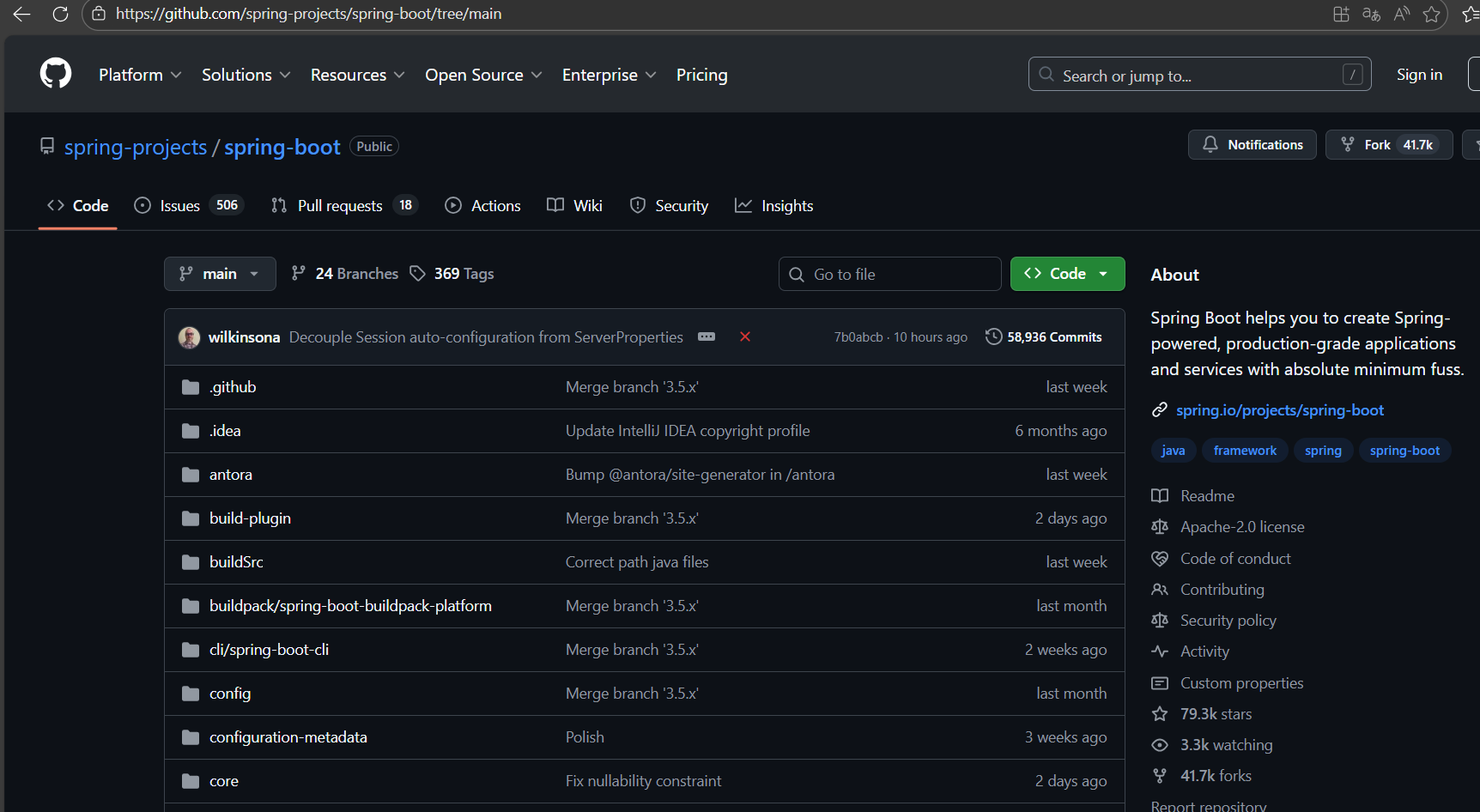This screenshot has height=812, width=1480.
Task: Open the Solutions dropdown menu
Action: click(x=246, y=75)
